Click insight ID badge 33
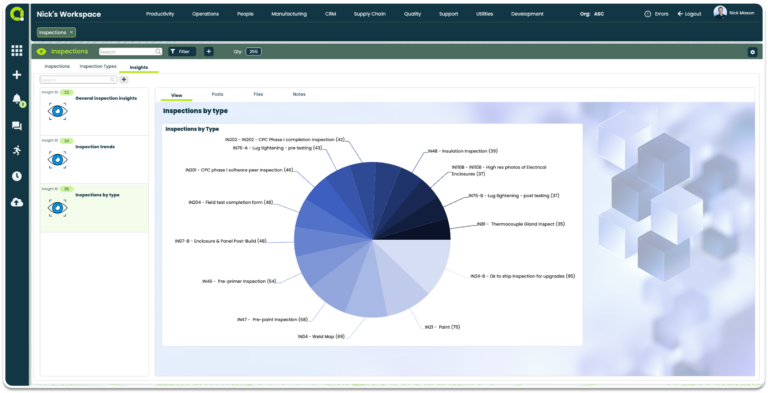Image resolution: width=768 pixels, height=393 pixels. 66,92
